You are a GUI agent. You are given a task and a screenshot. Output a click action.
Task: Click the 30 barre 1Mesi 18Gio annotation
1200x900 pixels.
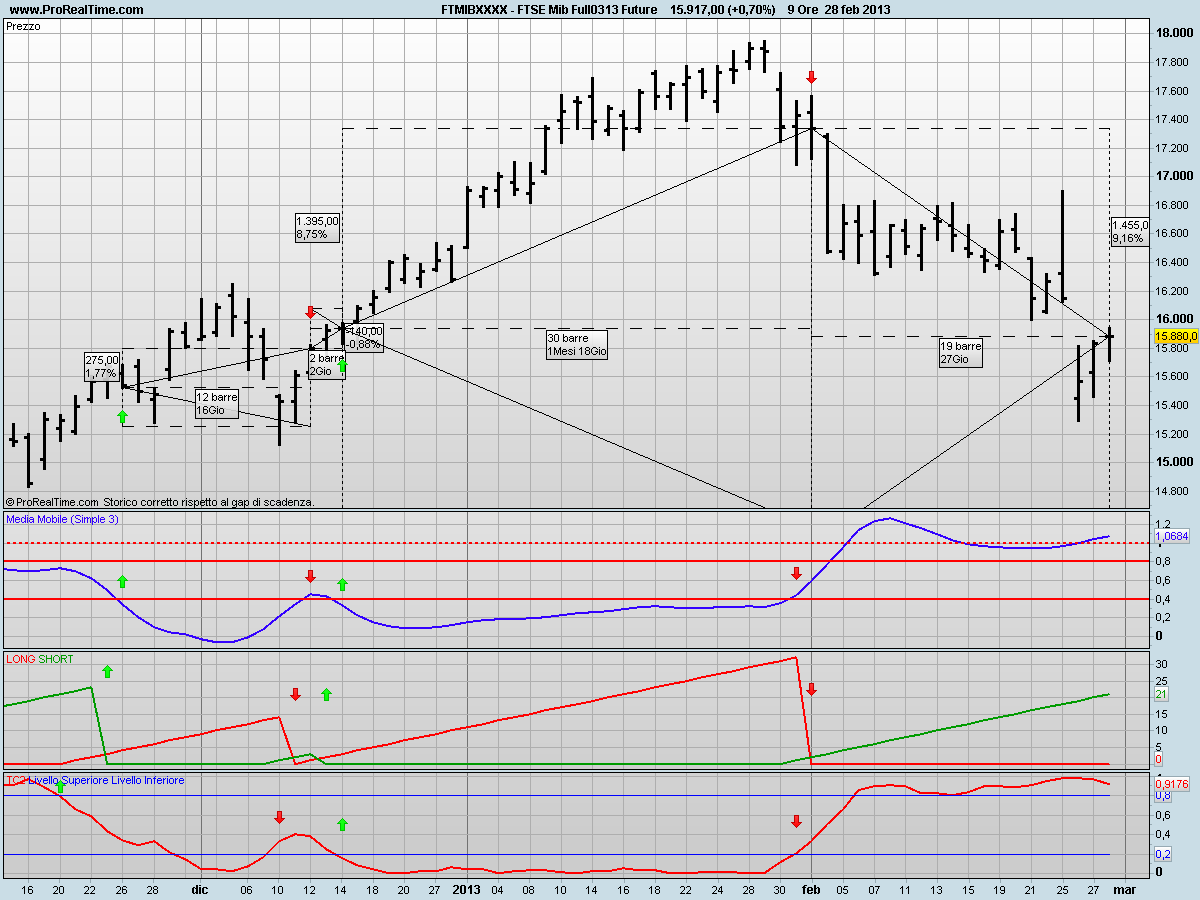578,344
